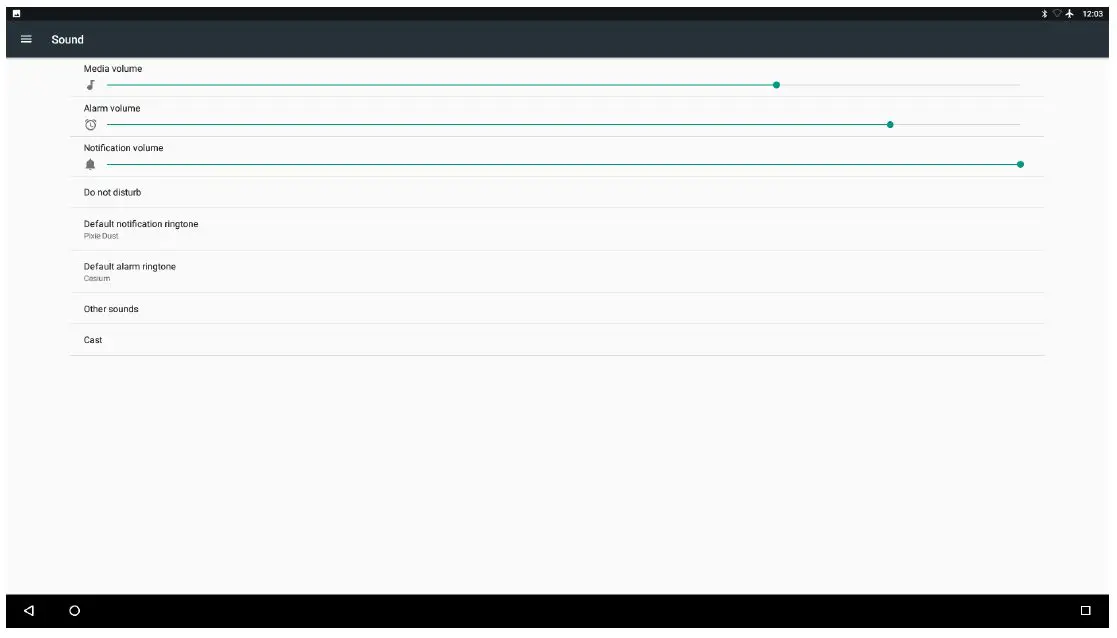This screenshot has width=1117, height=638.
Task: Tap the Android back navigation button
Action: (x=29, y=610)
